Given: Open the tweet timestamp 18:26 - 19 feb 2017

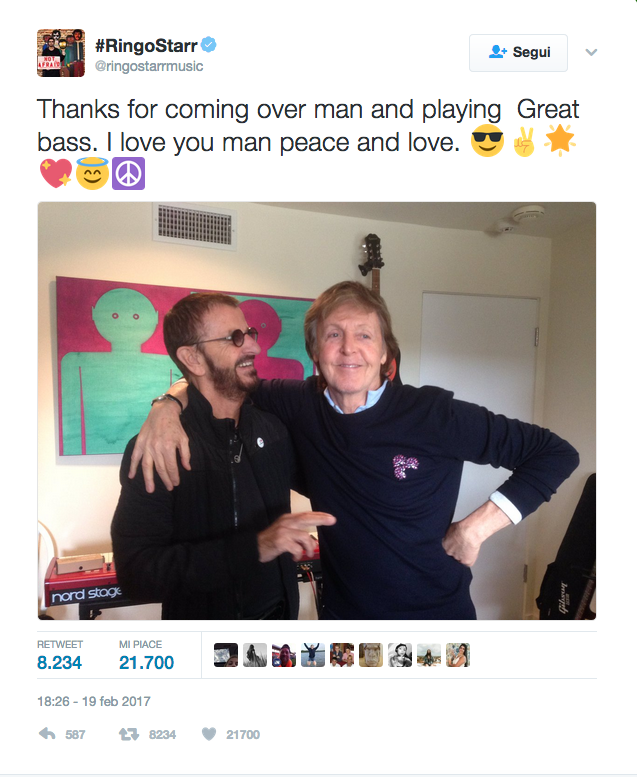Looking at the screenshot, I should (94, 701).
